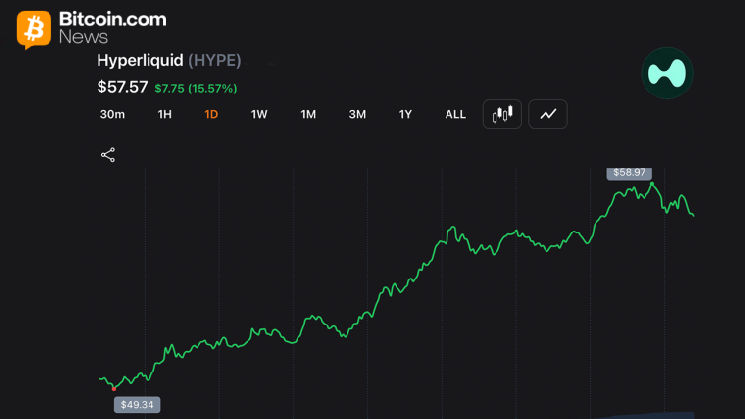This screenshot has height=419, width=745.
Task: Select the 1Y timeframe
Action: tap(405, 114)
